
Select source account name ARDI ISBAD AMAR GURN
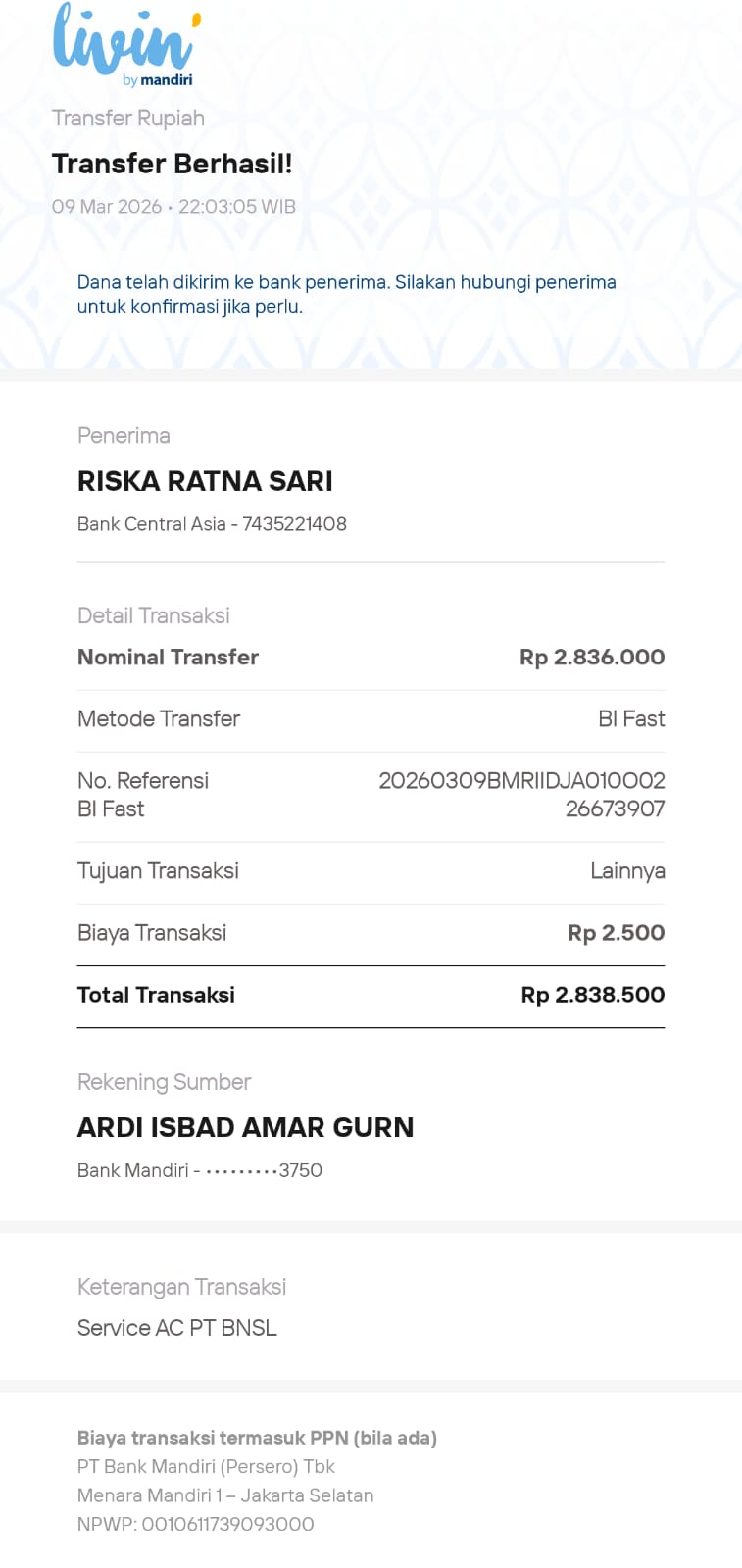(x=245, y=1127)
